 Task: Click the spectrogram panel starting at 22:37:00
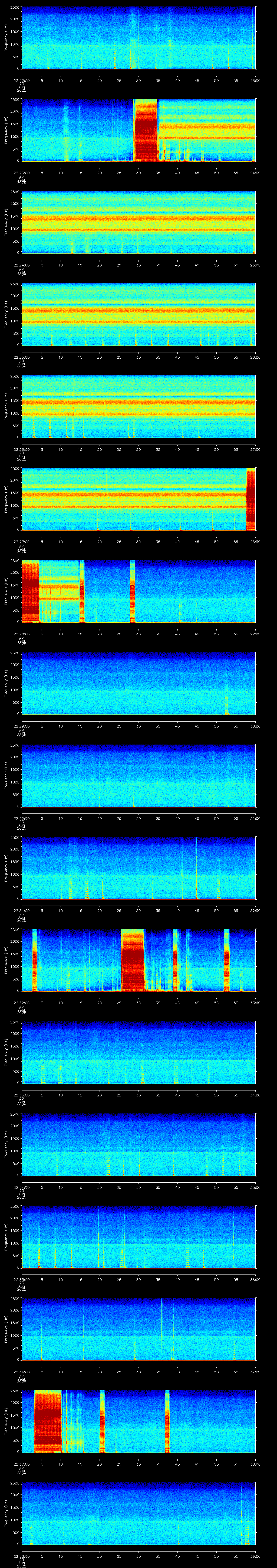pos(138,1421)
